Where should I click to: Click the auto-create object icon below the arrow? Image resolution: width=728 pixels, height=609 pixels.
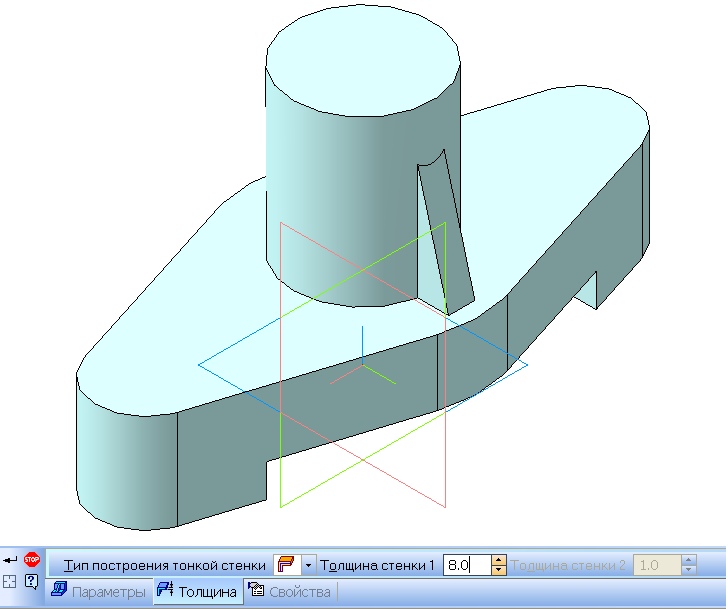[9, 581]
